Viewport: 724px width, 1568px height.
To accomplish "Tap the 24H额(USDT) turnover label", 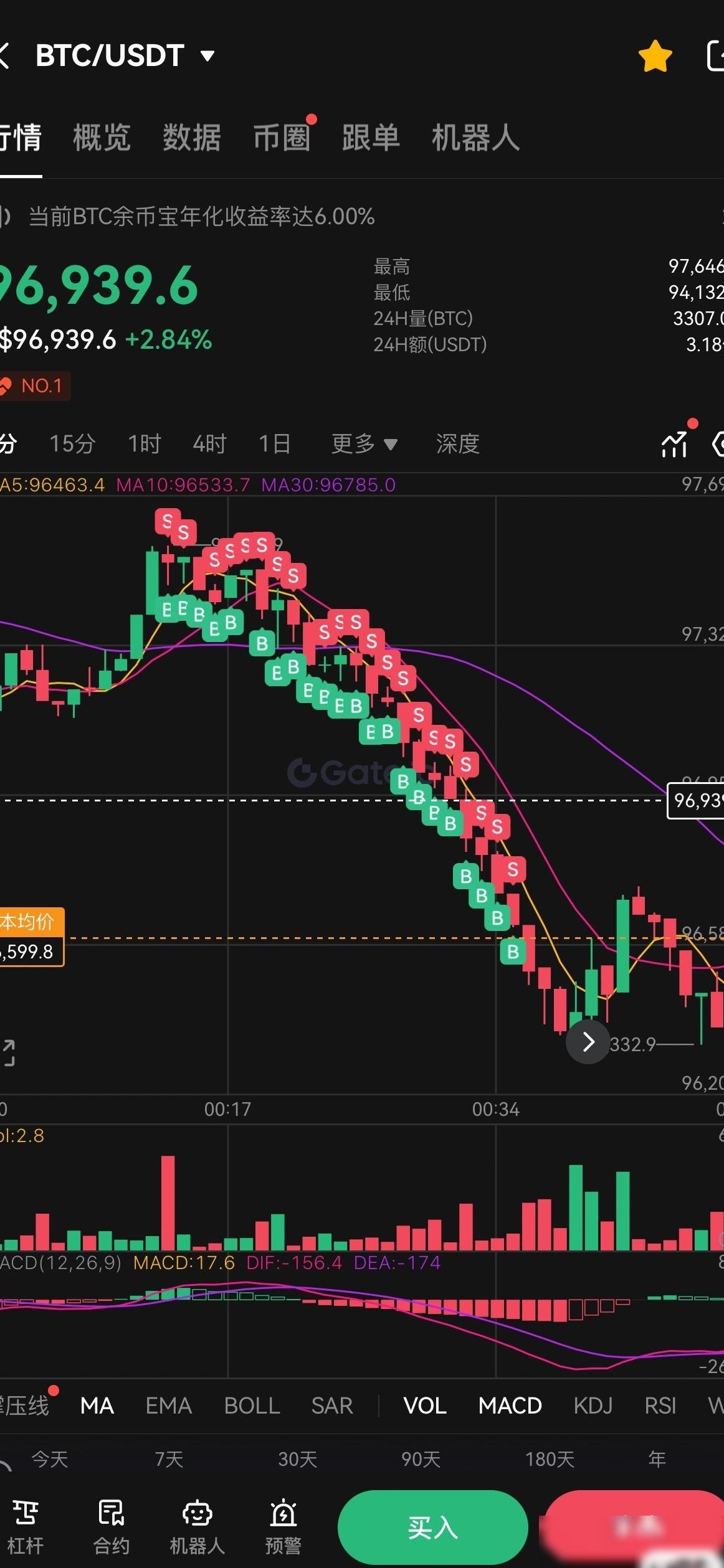I will click(x=430, y=344).
